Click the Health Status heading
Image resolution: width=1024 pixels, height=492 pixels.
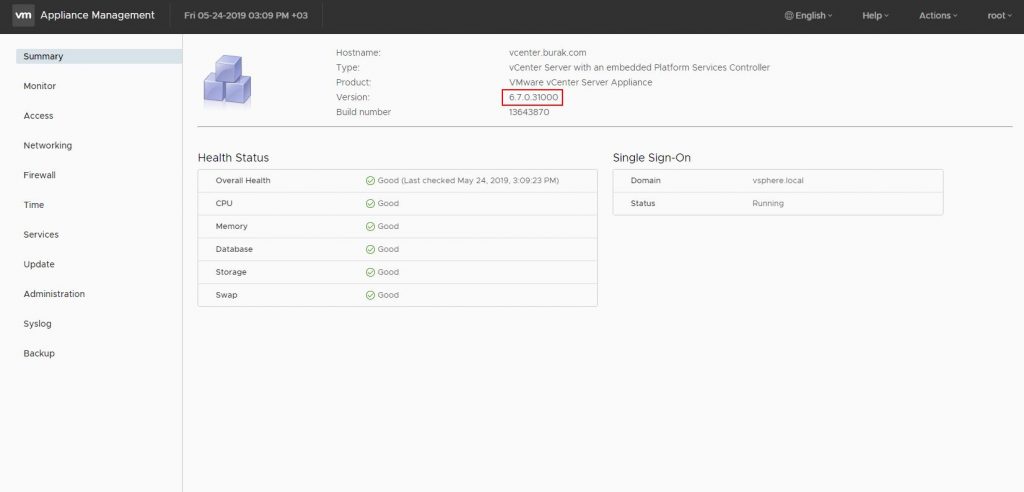click(x=233, y=157)
